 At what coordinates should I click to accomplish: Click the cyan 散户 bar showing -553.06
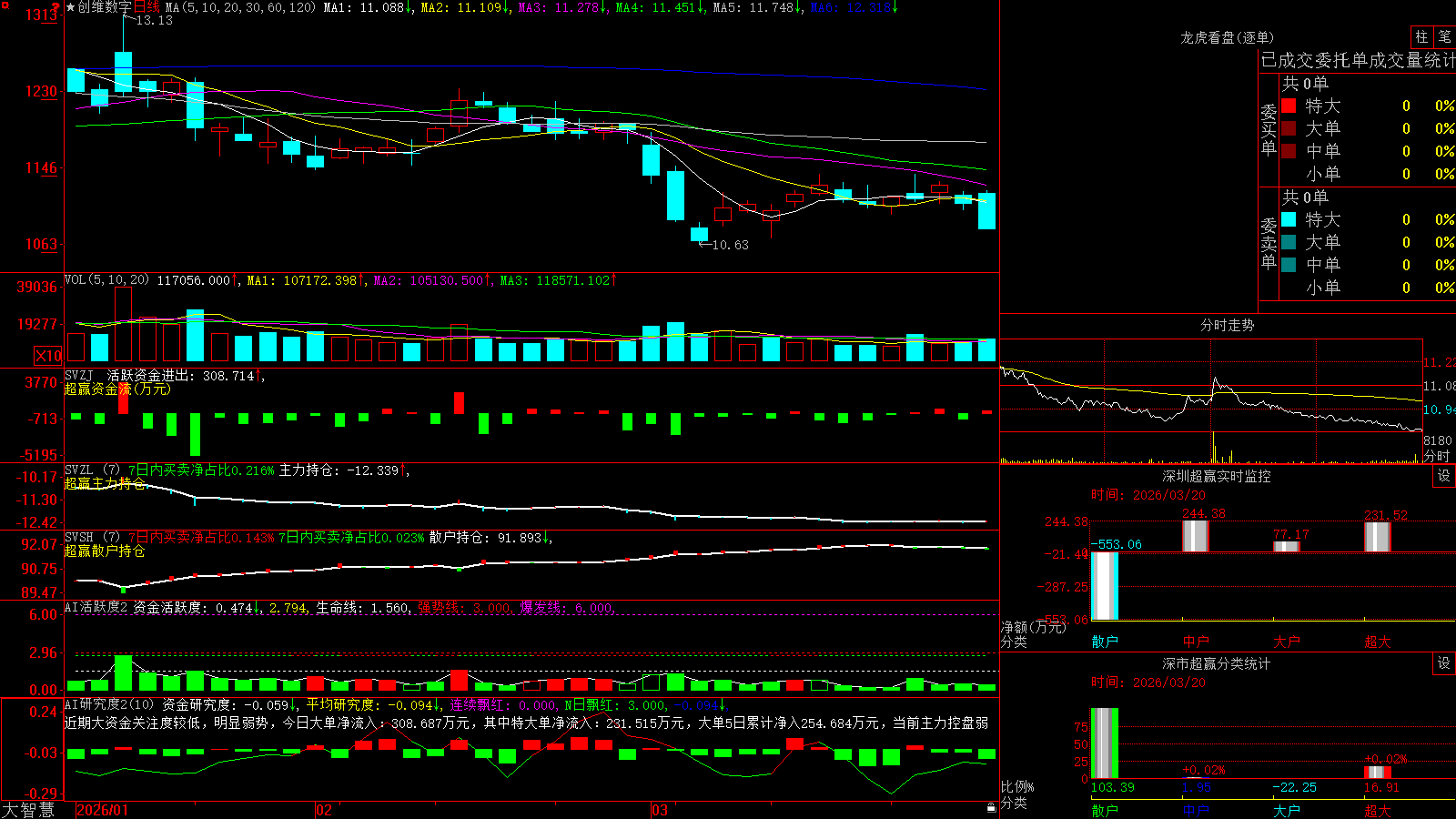pyautogui.click(x=1104, y=585)
